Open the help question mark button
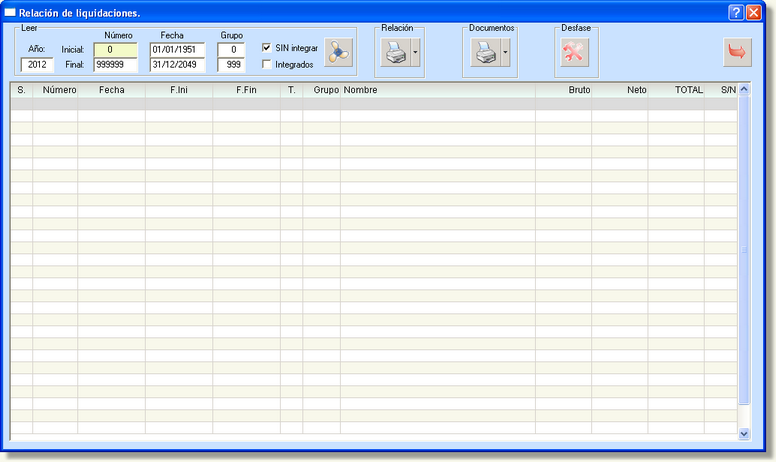Viewport: 776px width, 462px height. click(736, 12)
